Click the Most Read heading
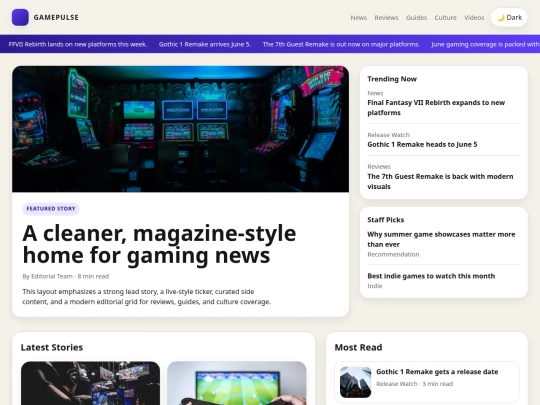Screen dimensions: 540x405 (x=358, y=347)
